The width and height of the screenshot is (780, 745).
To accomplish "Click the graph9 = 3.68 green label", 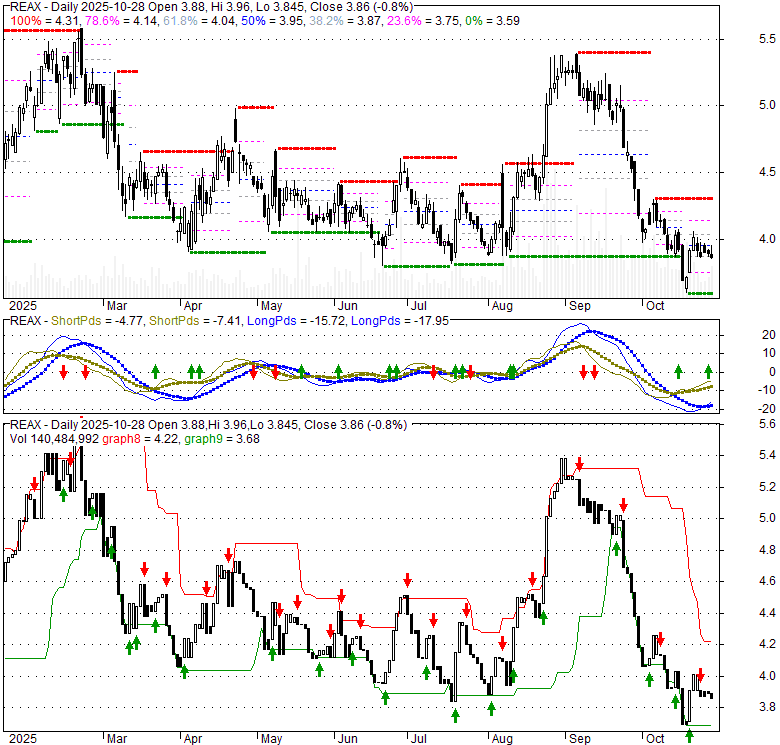I will click(217, 436).
